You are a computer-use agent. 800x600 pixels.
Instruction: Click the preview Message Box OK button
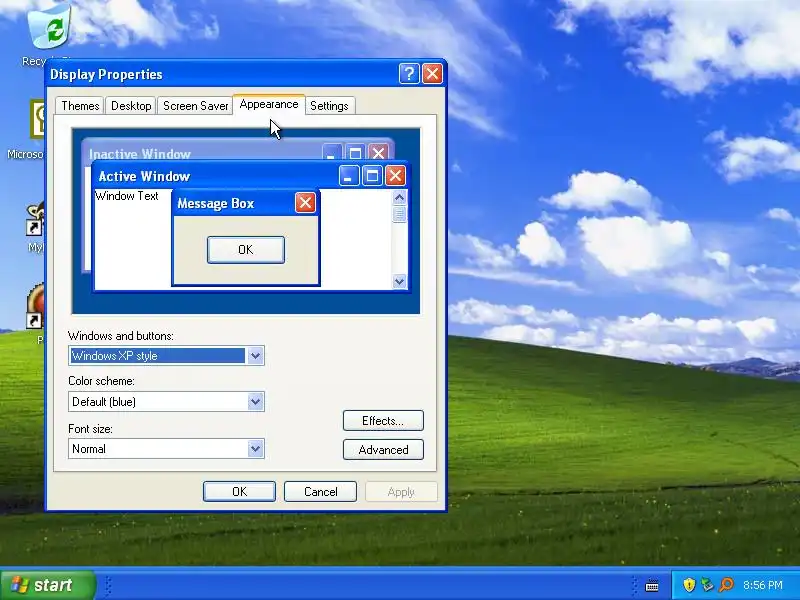tap(246, 249)
